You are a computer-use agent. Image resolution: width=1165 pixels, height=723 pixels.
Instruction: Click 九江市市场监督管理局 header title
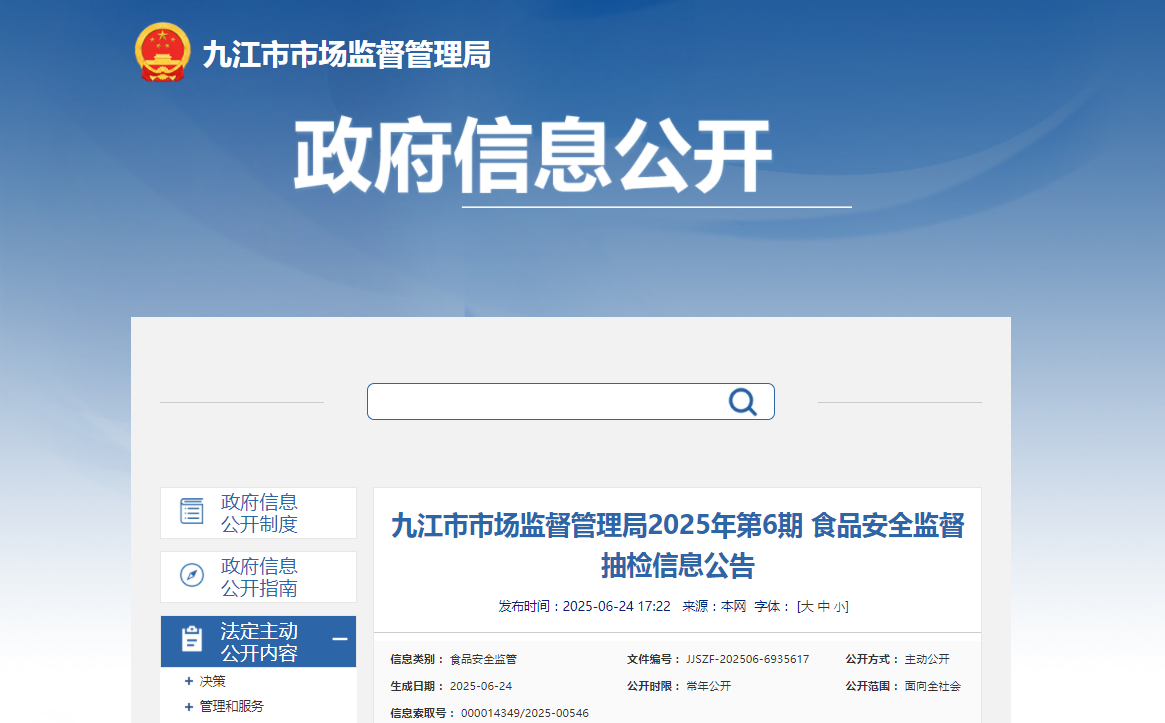point(346,55)
